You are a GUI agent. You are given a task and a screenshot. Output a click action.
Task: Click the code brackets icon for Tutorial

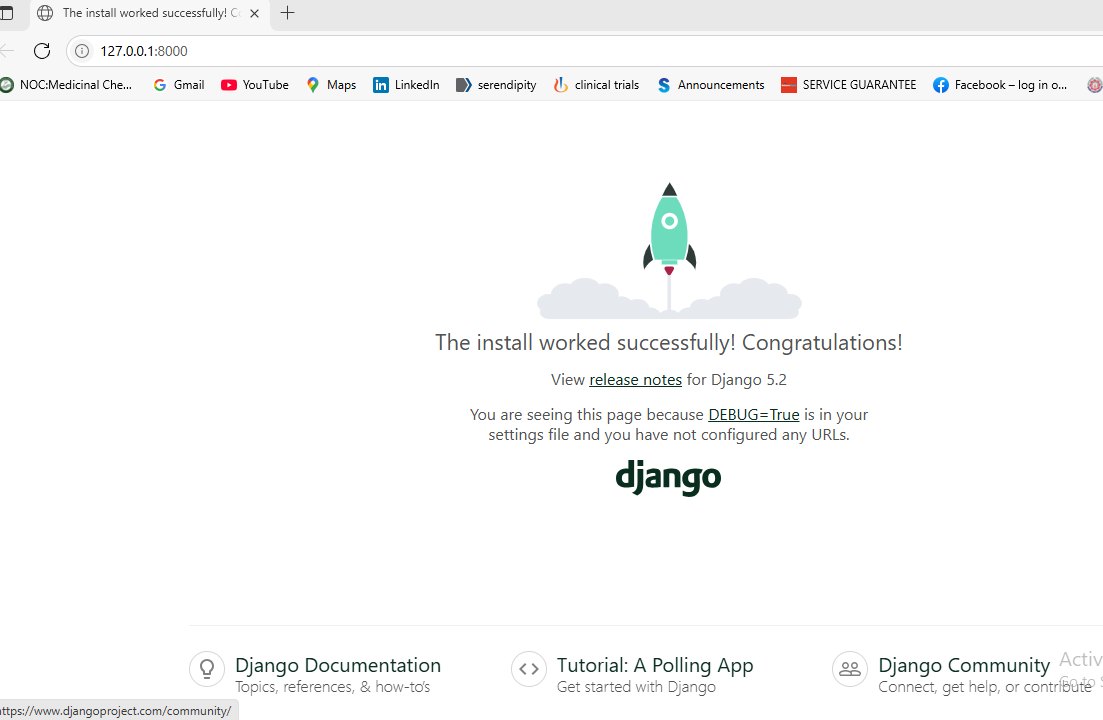point(529,669)
